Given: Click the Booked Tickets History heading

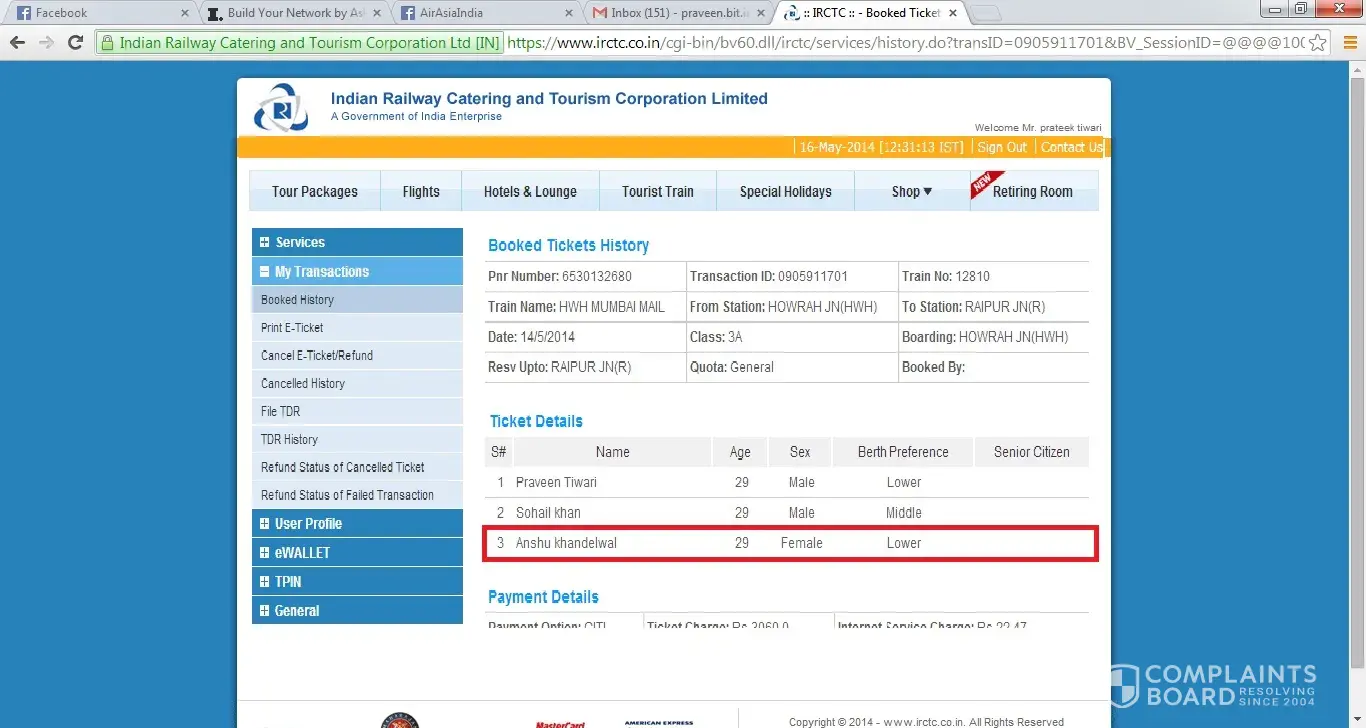Looking at the screenshot, I should [568, 245].
